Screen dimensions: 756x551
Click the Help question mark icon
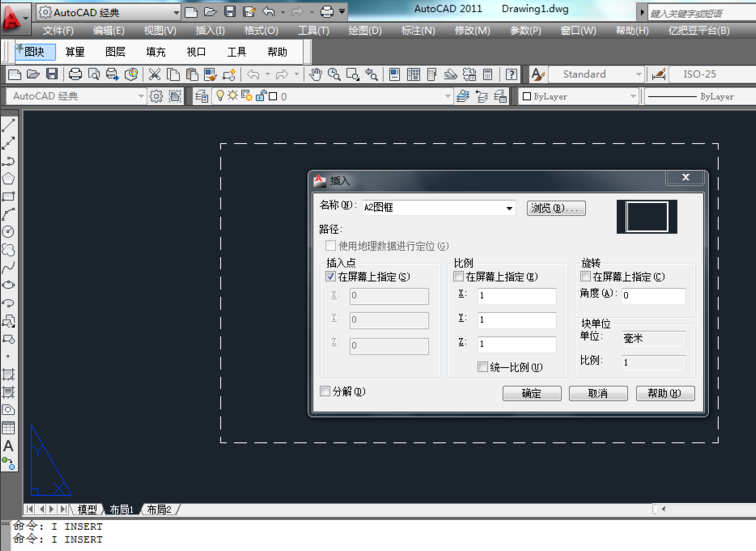(x=511, y=74)
